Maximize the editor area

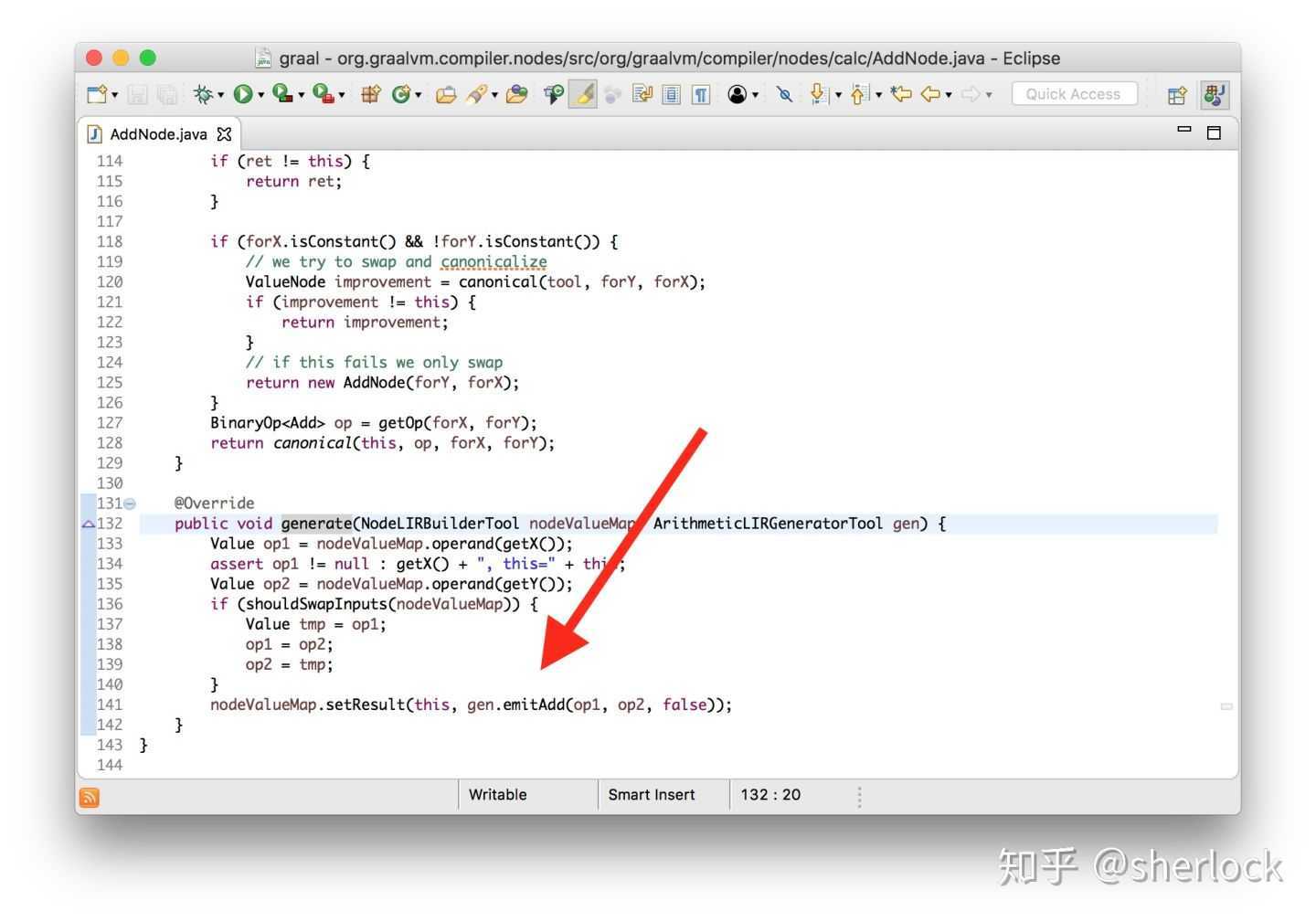(1214, 132)
